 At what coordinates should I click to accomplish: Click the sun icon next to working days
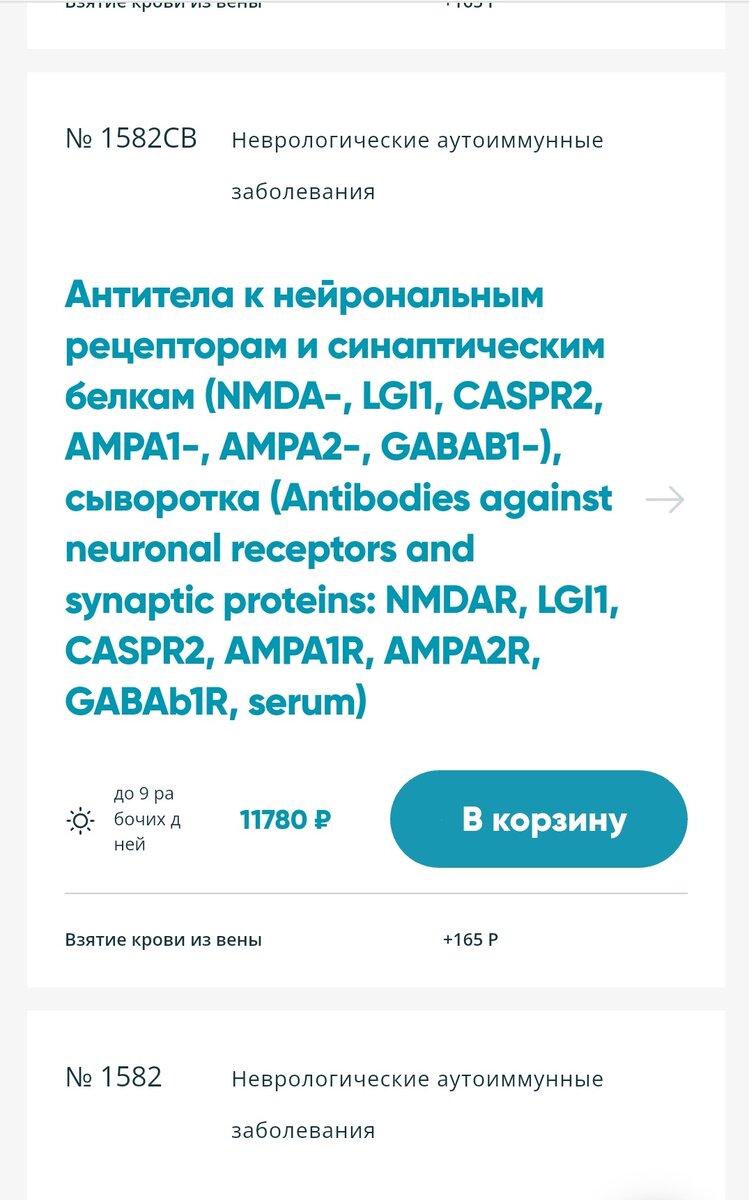[x=80, y=821]
